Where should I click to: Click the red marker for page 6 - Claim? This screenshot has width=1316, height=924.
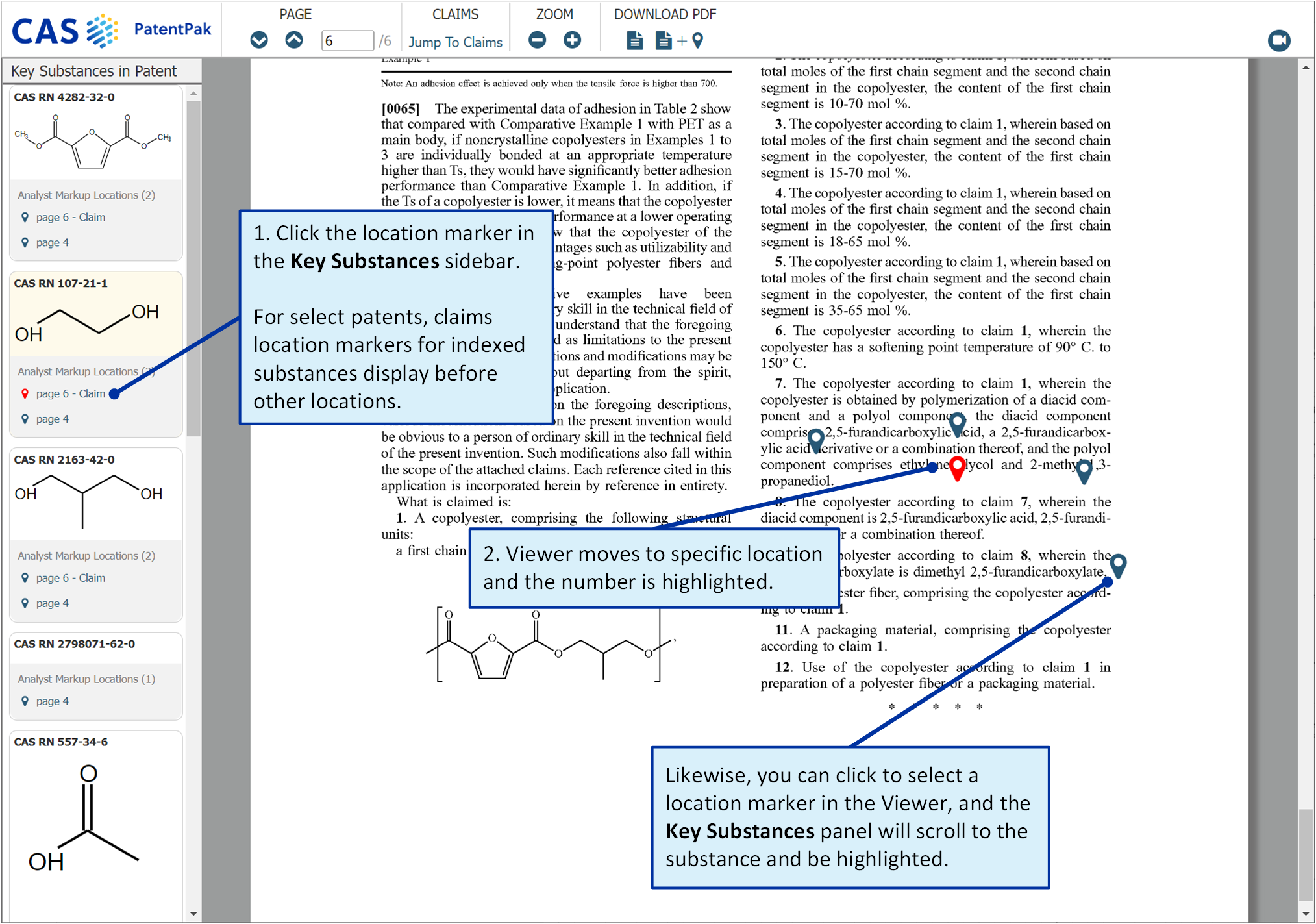click(x=25, y=393)
